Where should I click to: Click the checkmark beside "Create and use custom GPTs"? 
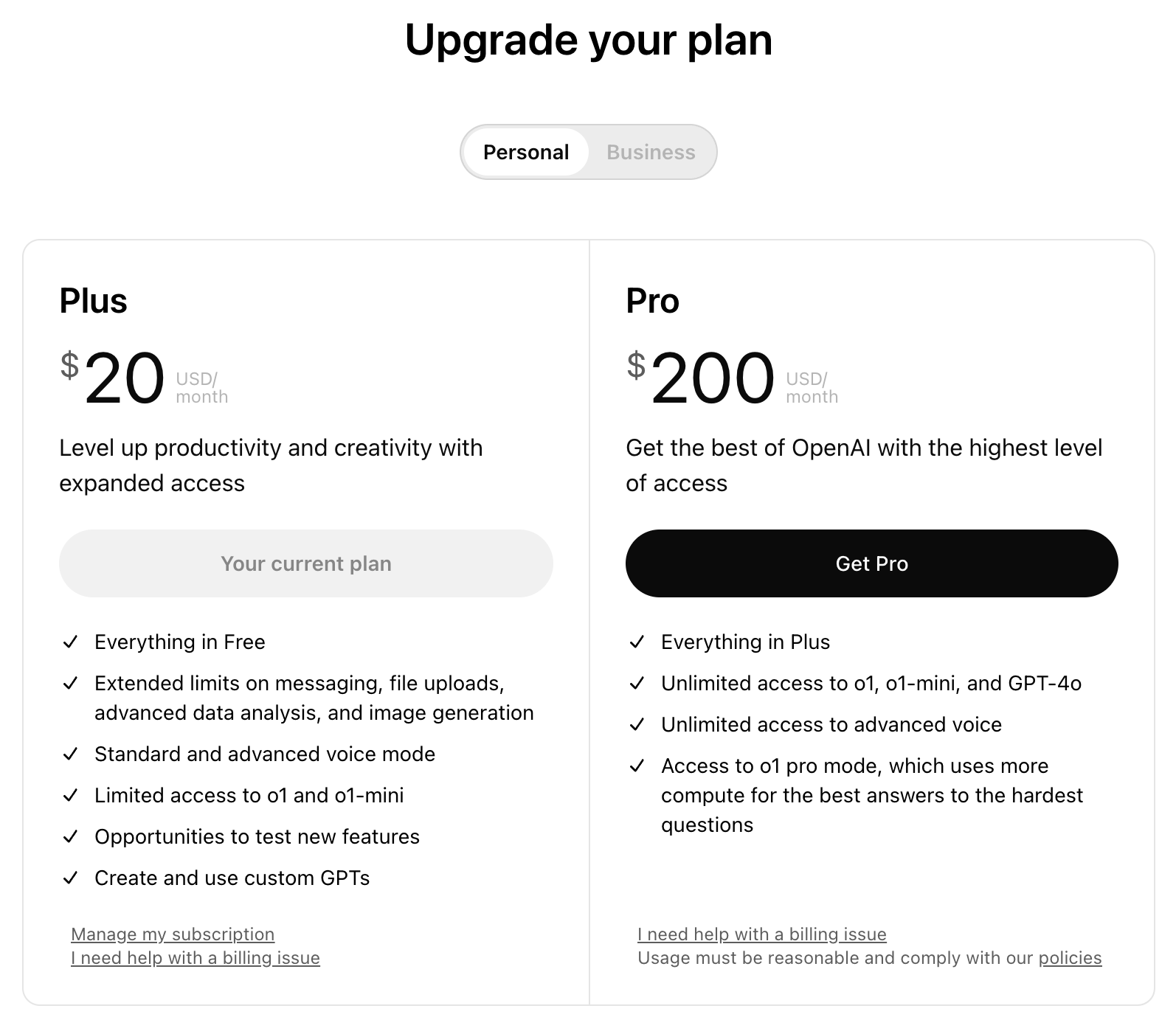point(70,878)
